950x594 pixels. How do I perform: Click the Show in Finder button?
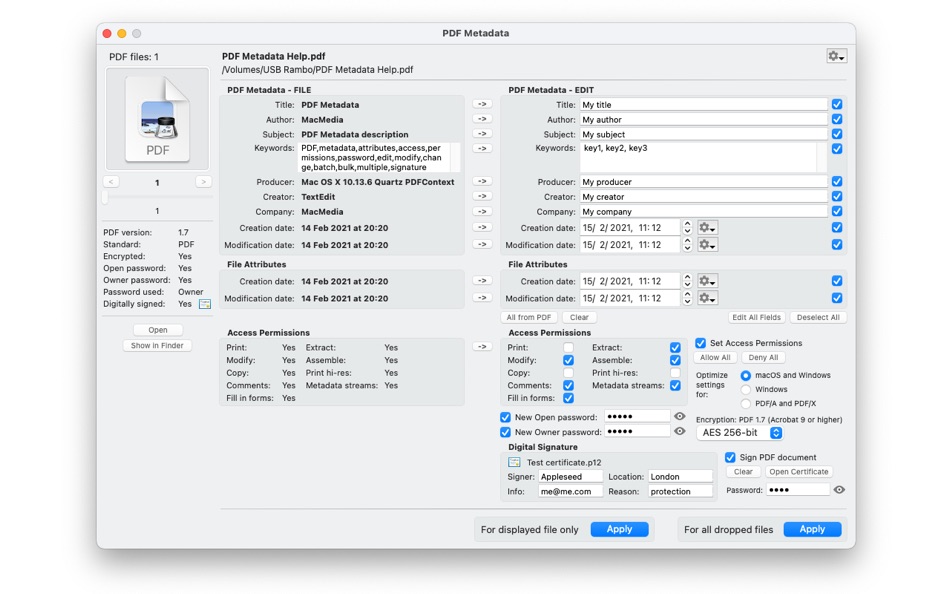pos(157,344)
